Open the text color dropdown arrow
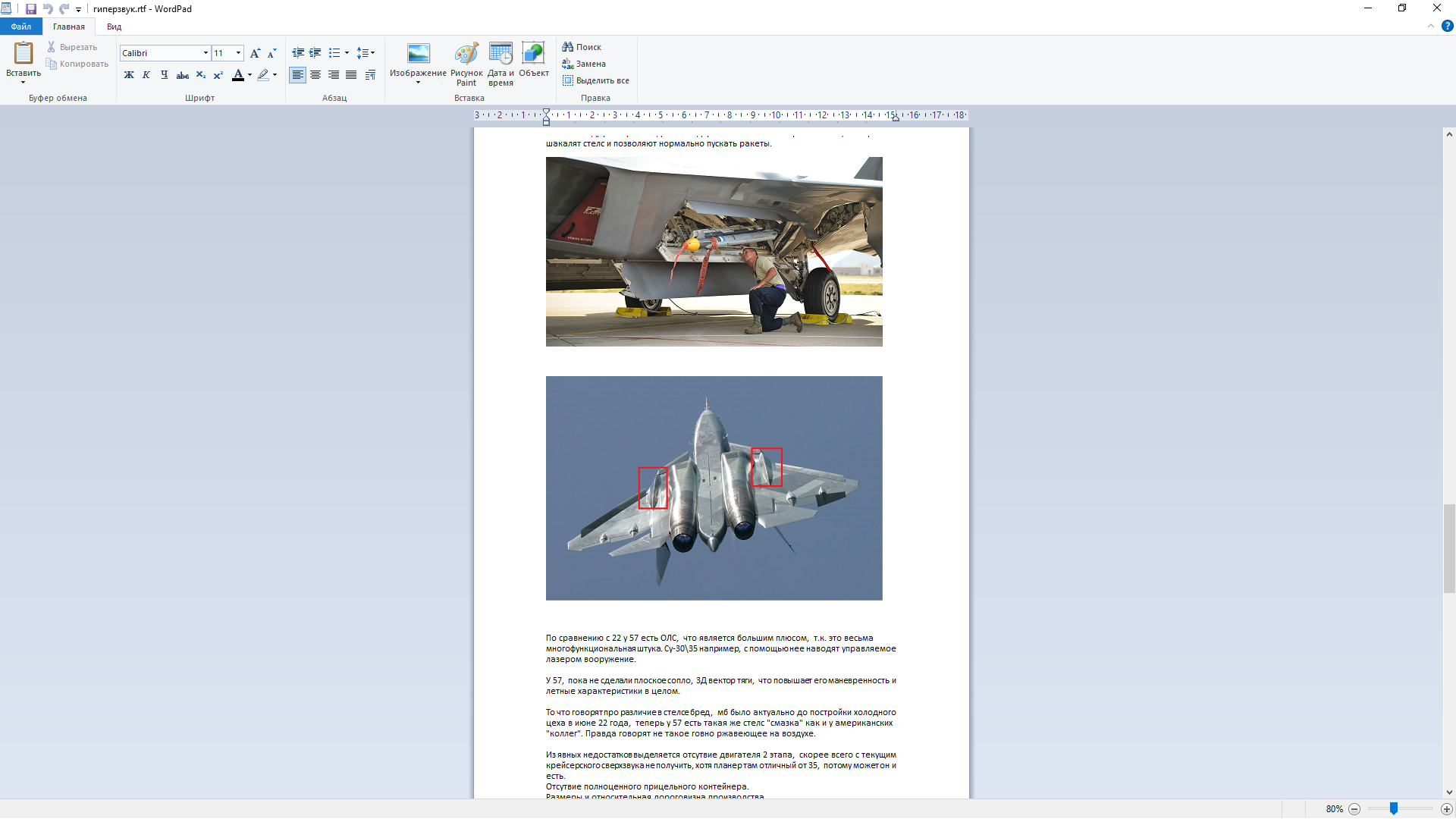The image size is (1456, 819). (249, 75)
